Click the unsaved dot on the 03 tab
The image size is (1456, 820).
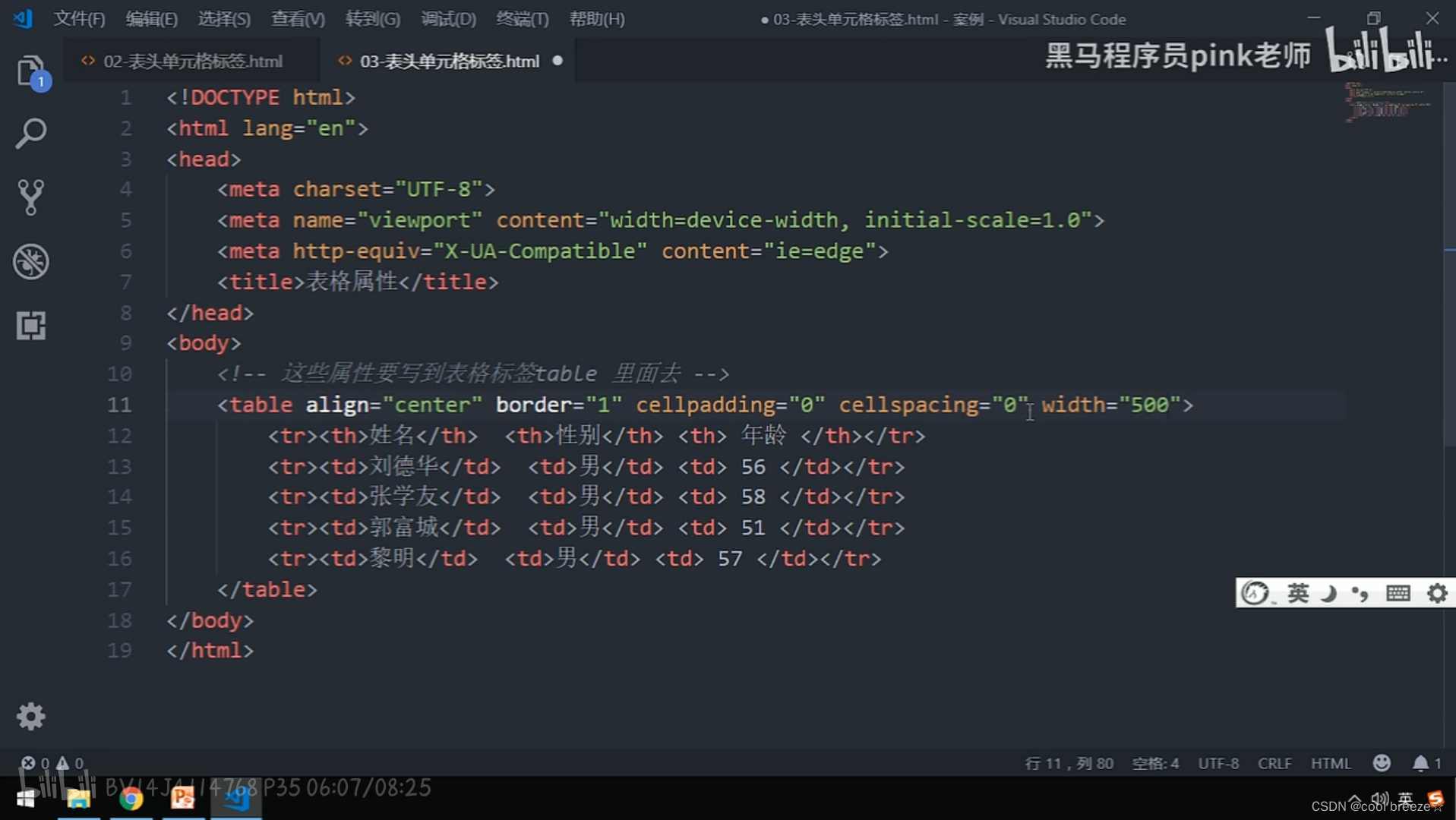[x=557, y=60]
